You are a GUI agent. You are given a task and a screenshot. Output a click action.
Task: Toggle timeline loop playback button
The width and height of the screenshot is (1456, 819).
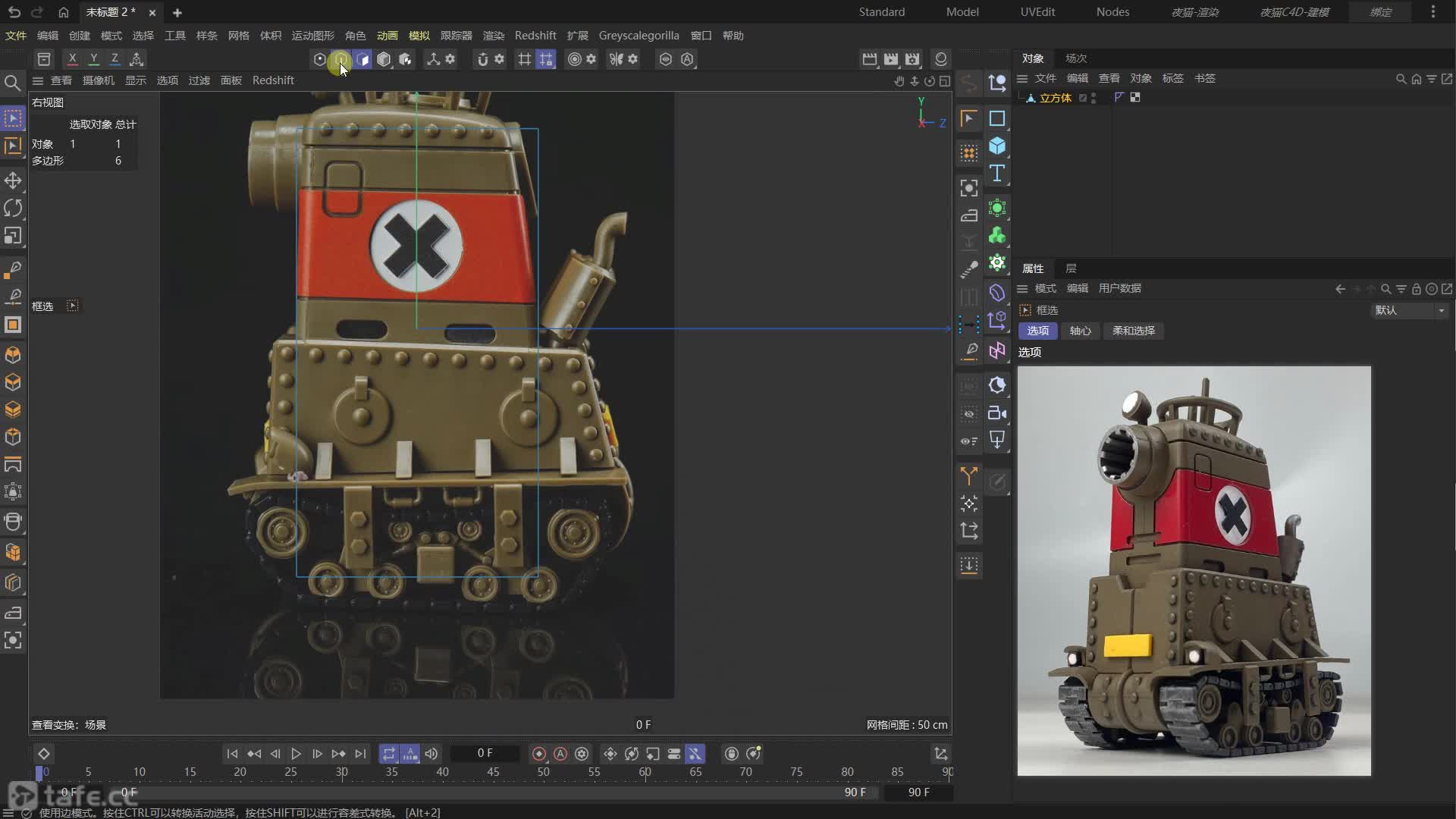(x=388, y=754)
